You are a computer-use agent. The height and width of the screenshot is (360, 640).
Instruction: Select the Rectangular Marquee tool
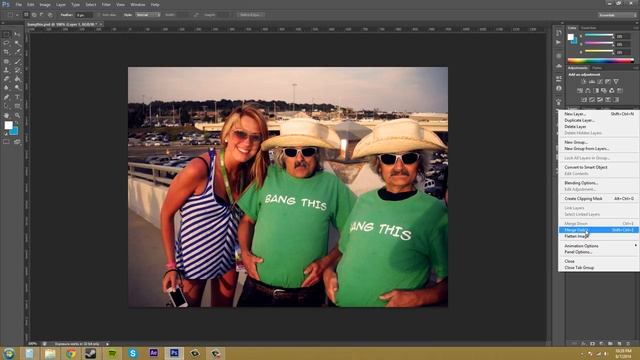[x=7, y=35]
